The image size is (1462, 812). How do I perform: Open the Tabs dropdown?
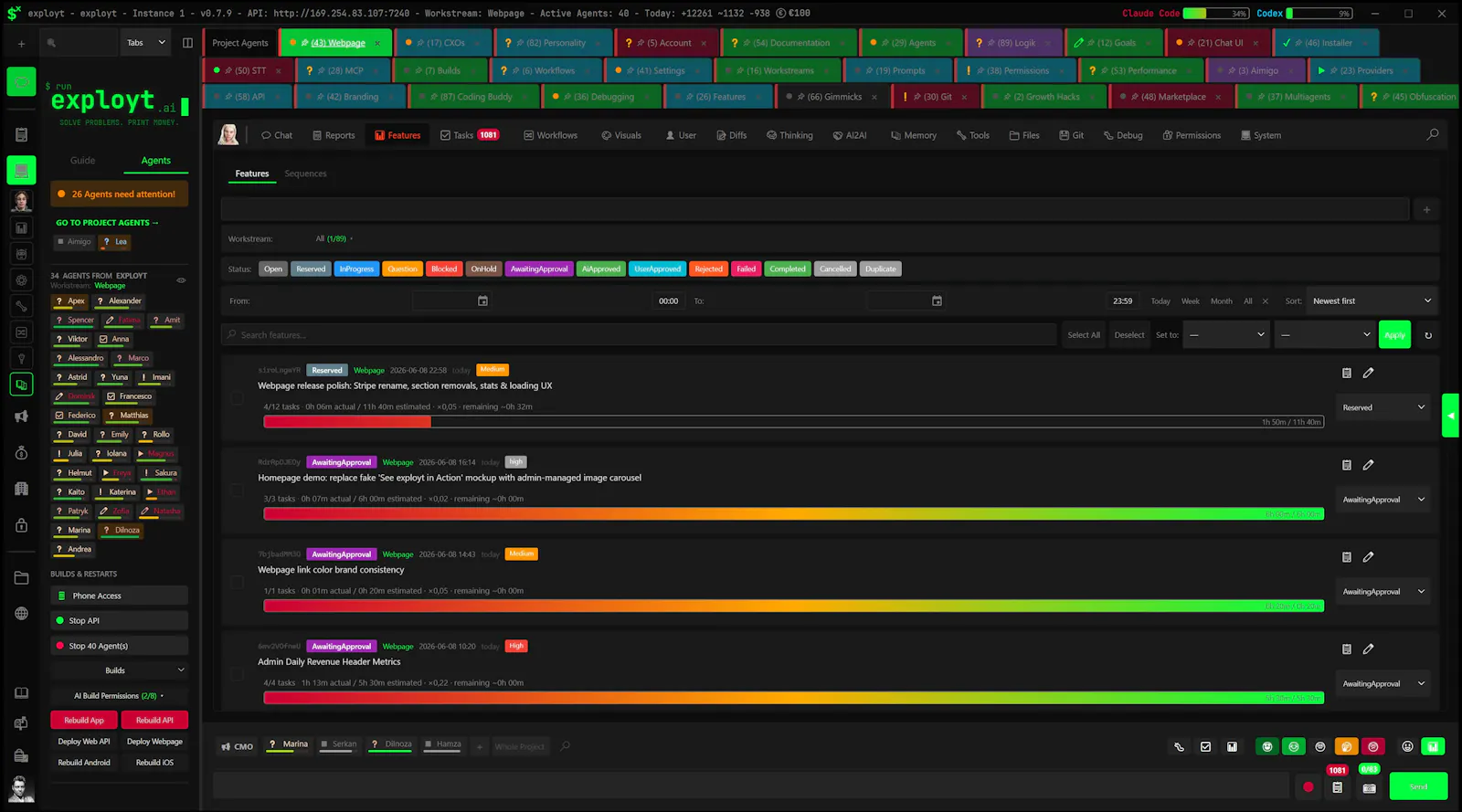[146, 43]
